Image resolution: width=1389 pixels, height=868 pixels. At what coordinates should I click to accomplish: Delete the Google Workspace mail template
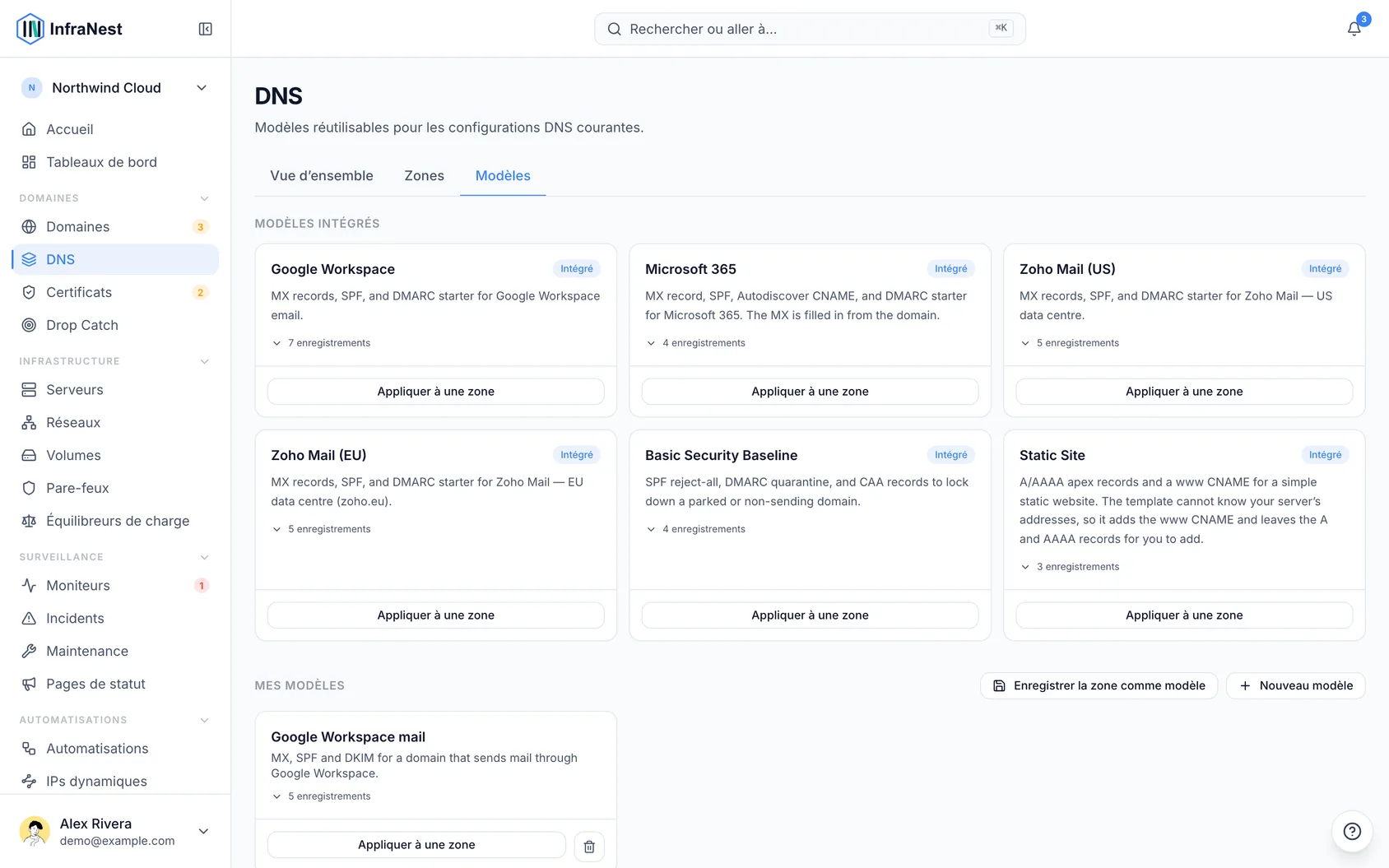(x=589, y=846)
